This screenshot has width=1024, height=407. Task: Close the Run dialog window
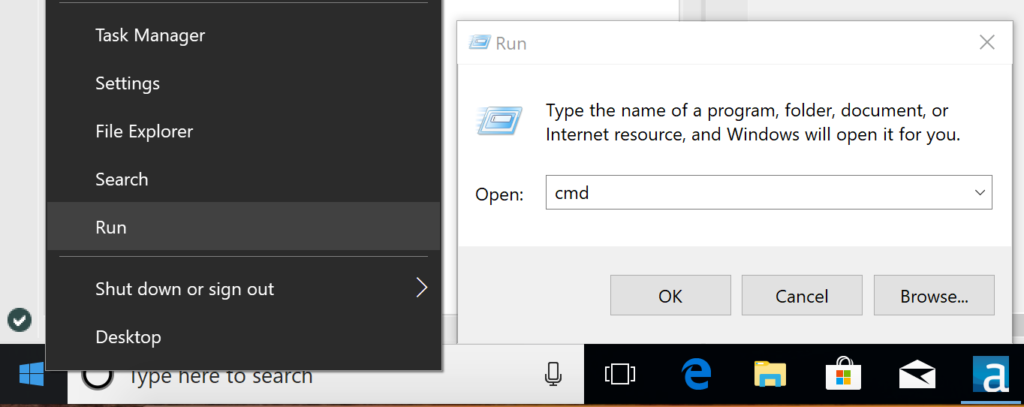(987, 42)
